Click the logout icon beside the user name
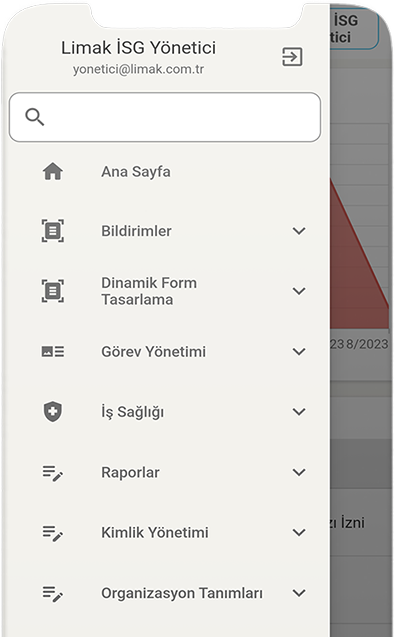Image resolution: width=395 pixels, height=637 pixels. 292,56
